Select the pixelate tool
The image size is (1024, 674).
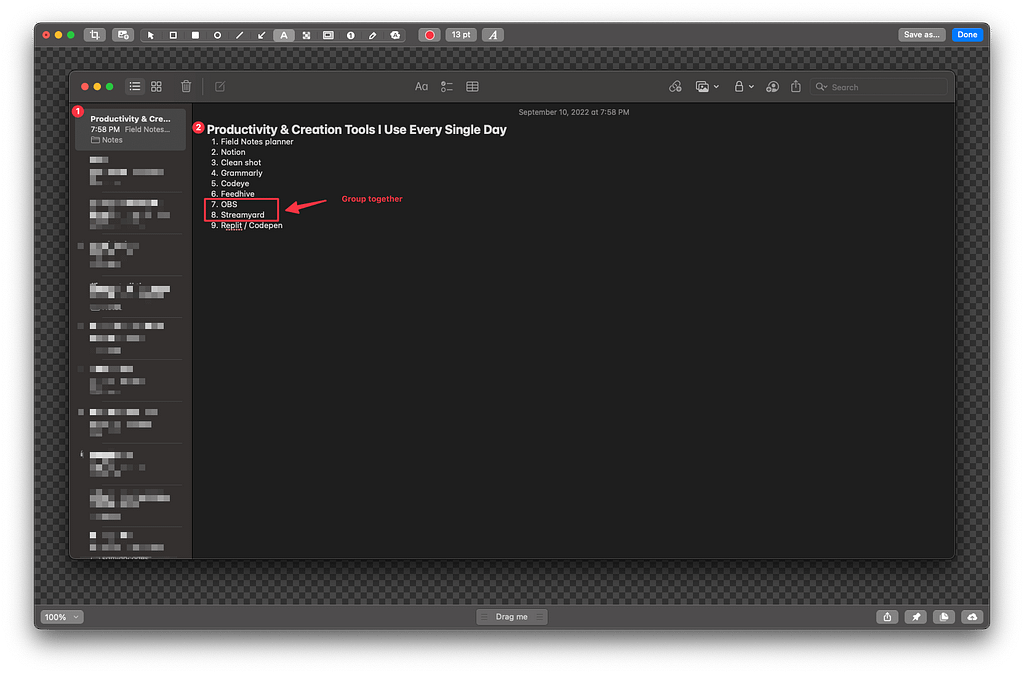tap(306, 35)
